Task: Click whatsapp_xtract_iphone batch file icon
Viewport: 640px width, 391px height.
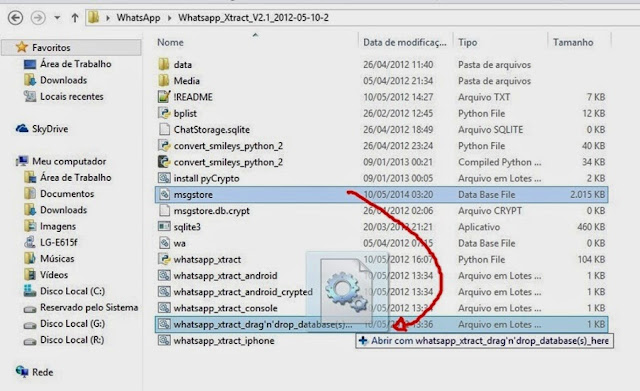Action: pos(164,340)
